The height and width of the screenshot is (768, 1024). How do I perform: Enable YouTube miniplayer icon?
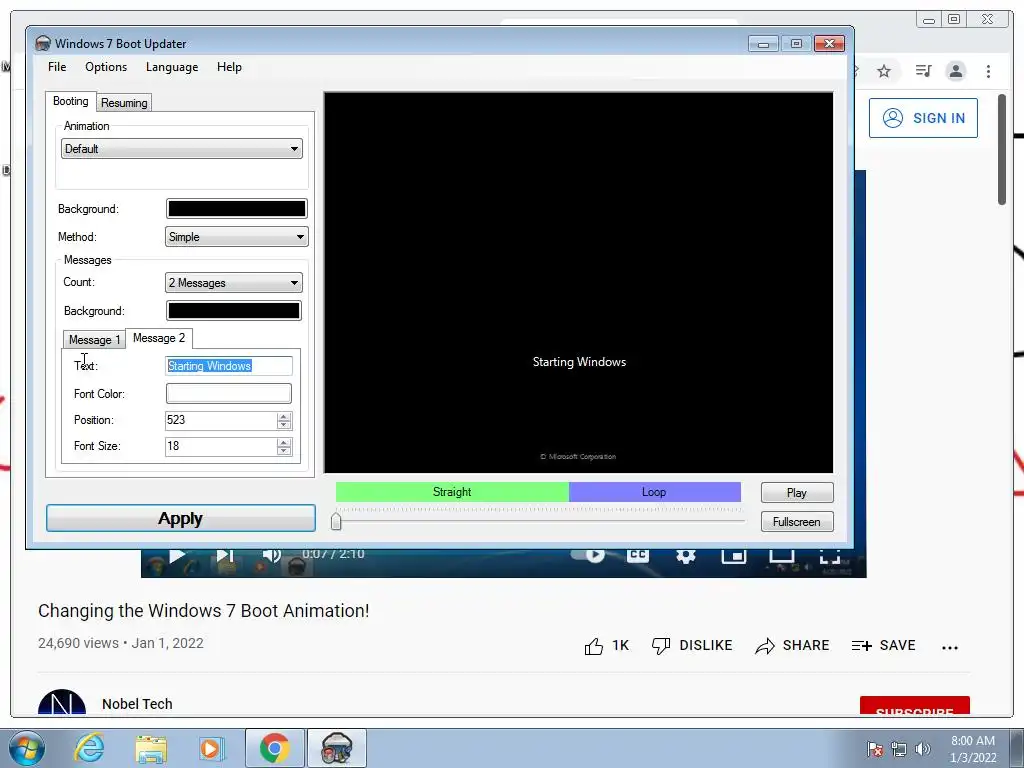coord(733,556)
